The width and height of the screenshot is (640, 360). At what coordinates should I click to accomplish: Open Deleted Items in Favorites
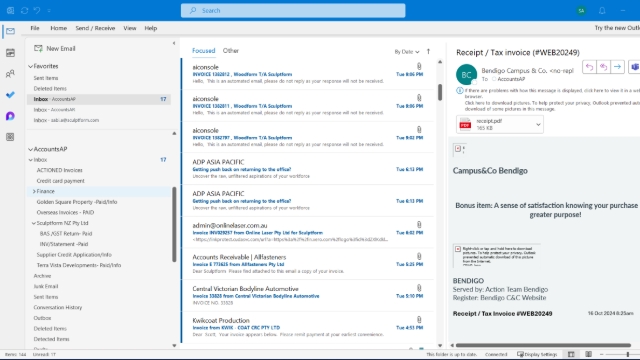click(50, 89)
